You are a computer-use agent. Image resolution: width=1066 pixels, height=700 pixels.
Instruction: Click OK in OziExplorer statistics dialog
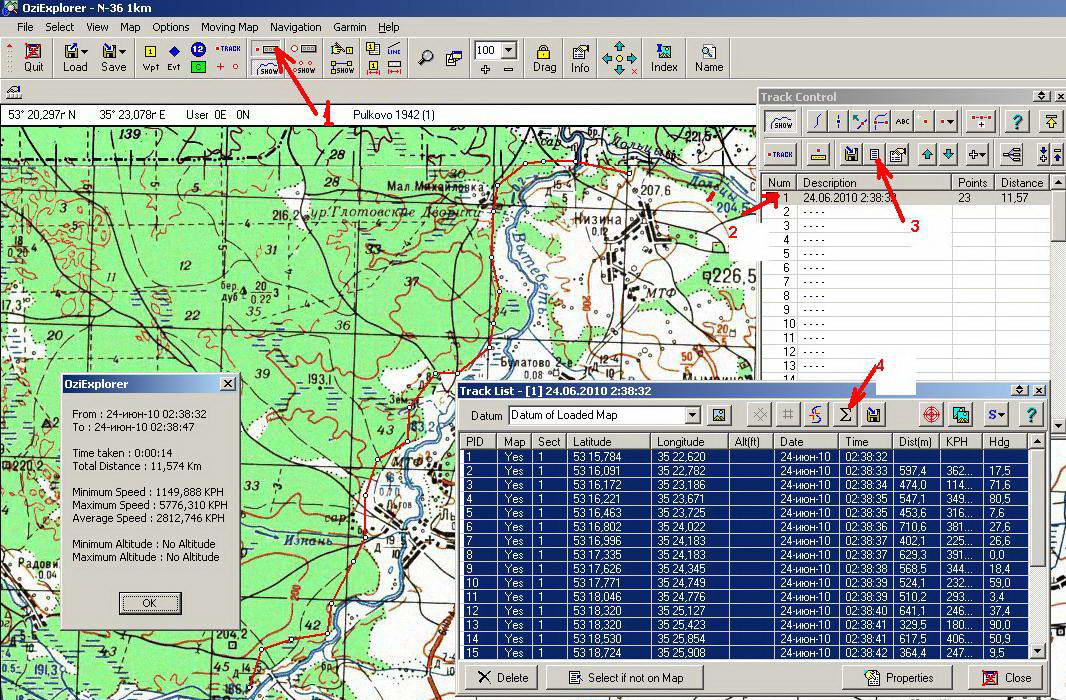[150, 603]
